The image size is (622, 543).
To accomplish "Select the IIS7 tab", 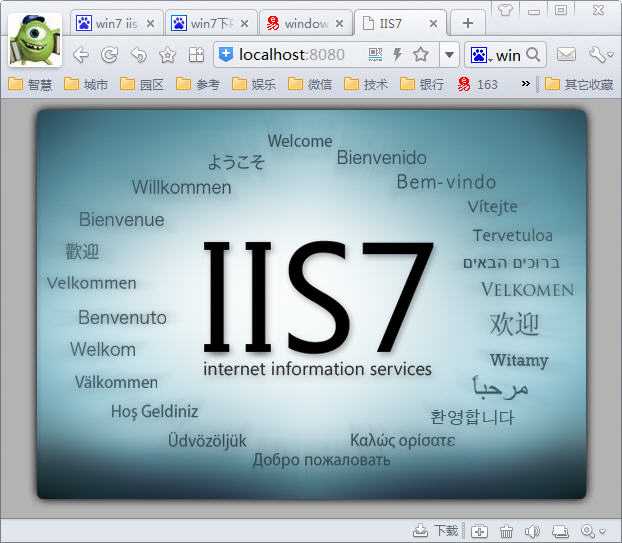I will pyautogui.click(x=399, y=23).
